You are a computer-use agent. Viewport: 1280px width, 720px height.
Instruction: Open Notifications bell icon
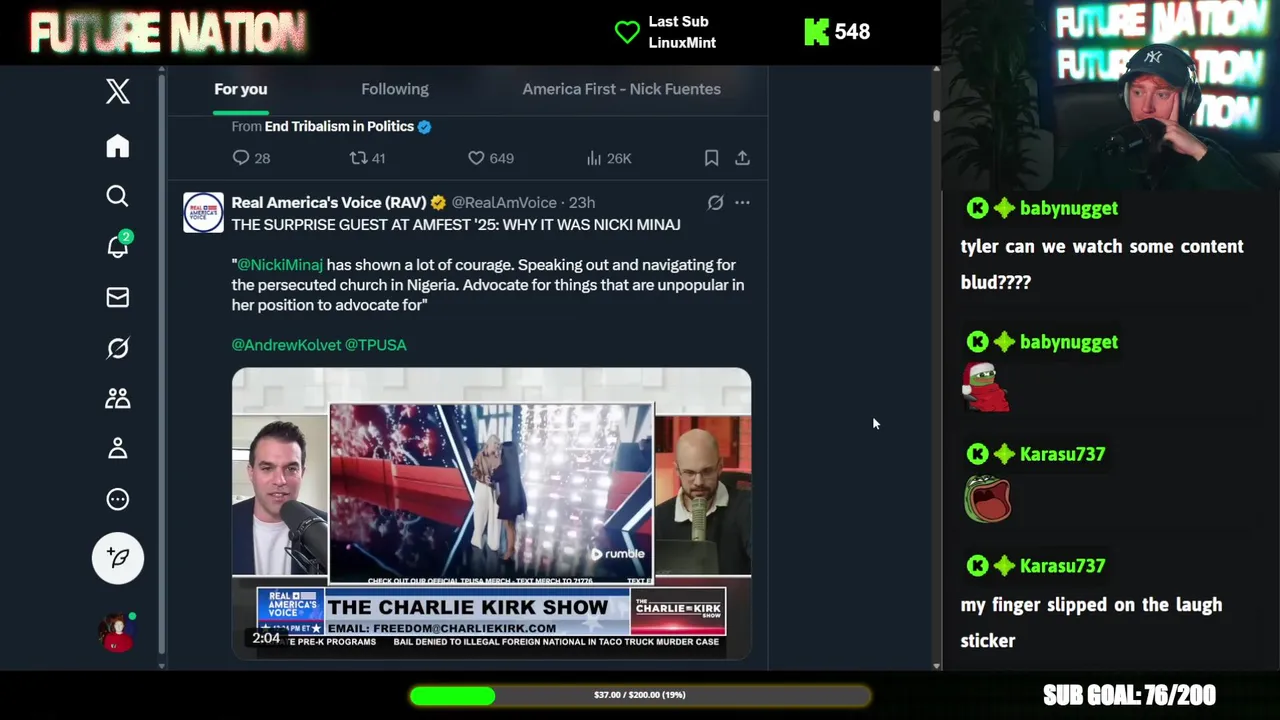pos(118,245)
